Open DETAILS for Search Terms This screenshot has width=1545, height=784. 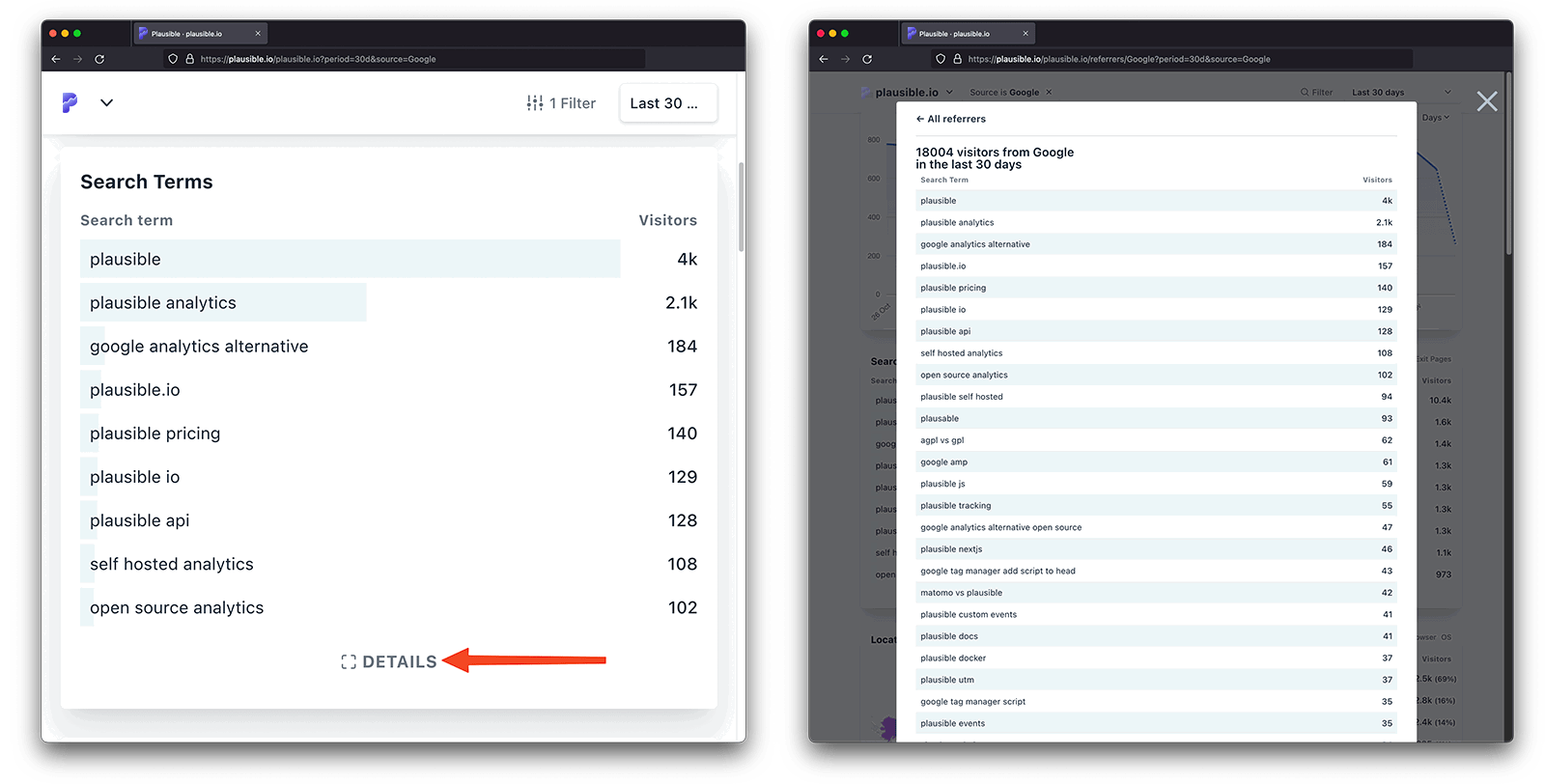389,661
